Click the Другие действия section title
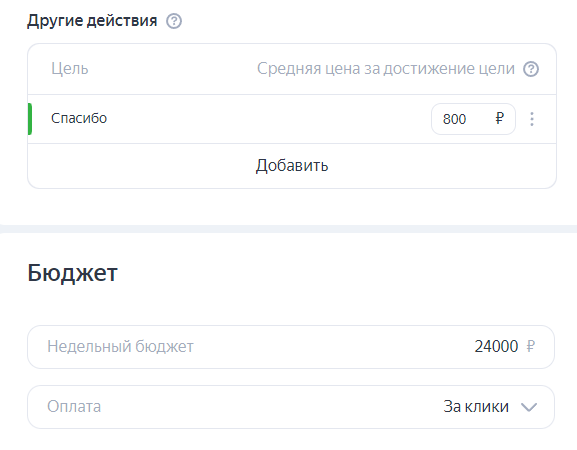577x450 pixels. click(92, 21)
